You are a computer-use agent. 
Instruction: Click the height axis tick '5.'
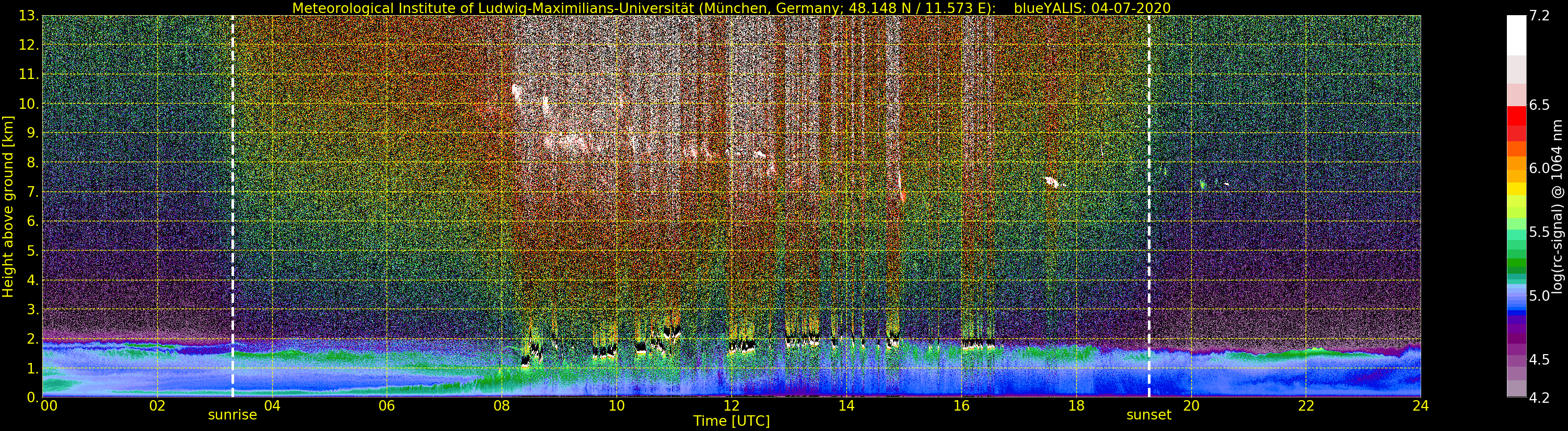coord(33,251)
